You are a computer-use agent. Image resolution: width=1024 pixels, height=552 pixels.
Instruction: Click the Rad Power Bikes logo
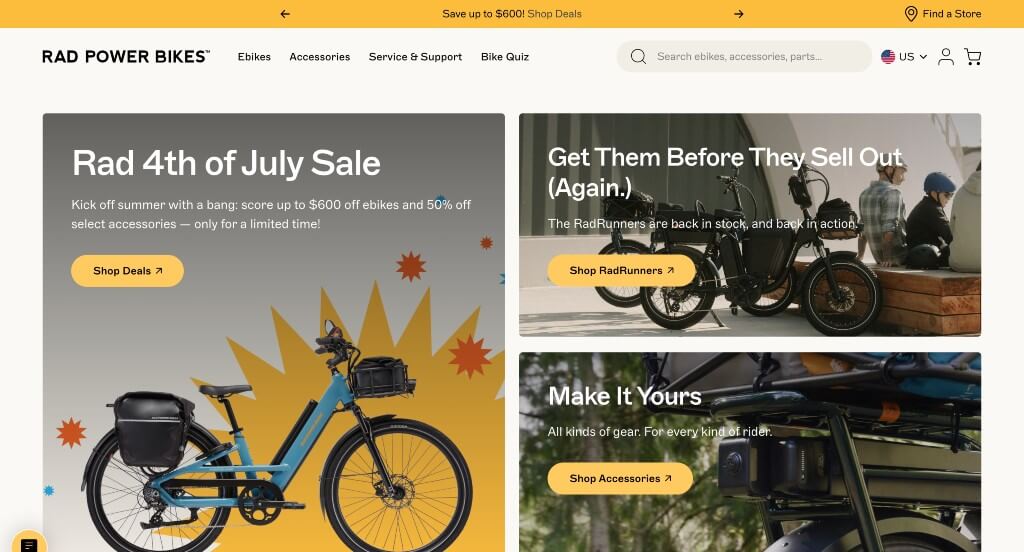[x=126, y=57]
